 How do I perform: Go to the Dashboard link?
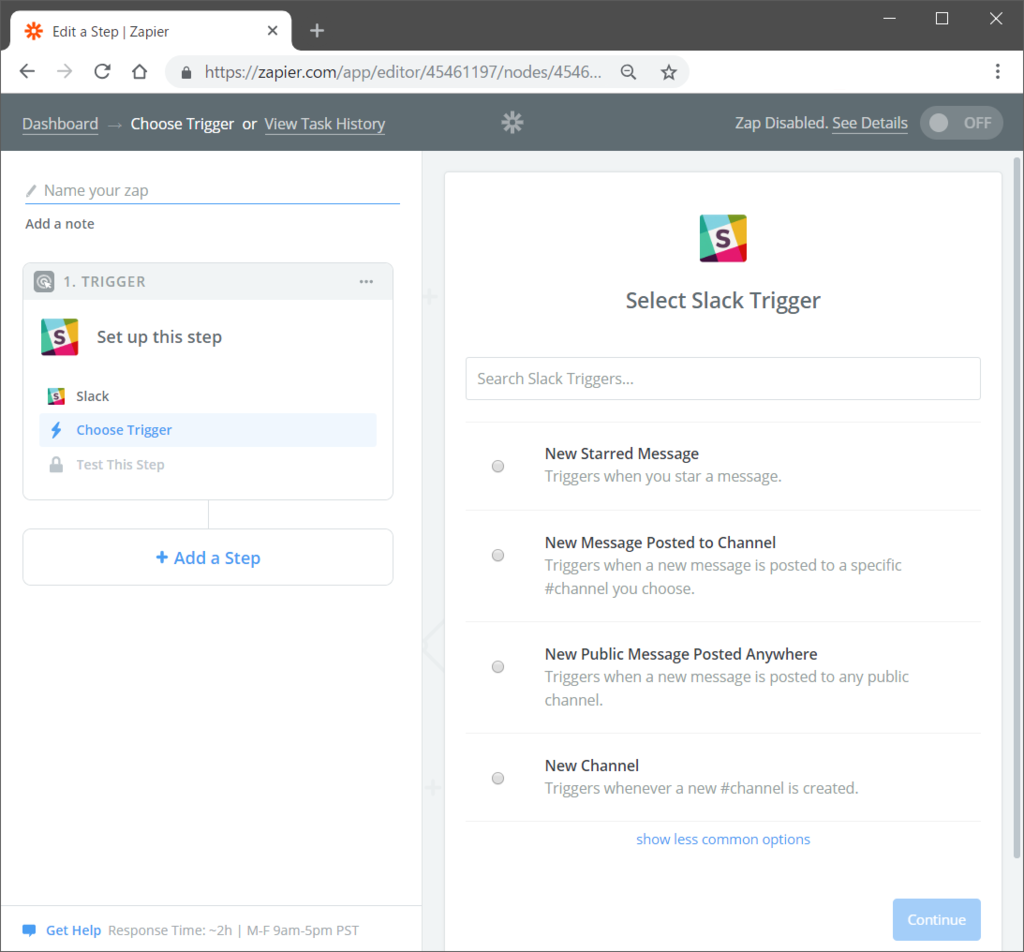tap(60, 124)
